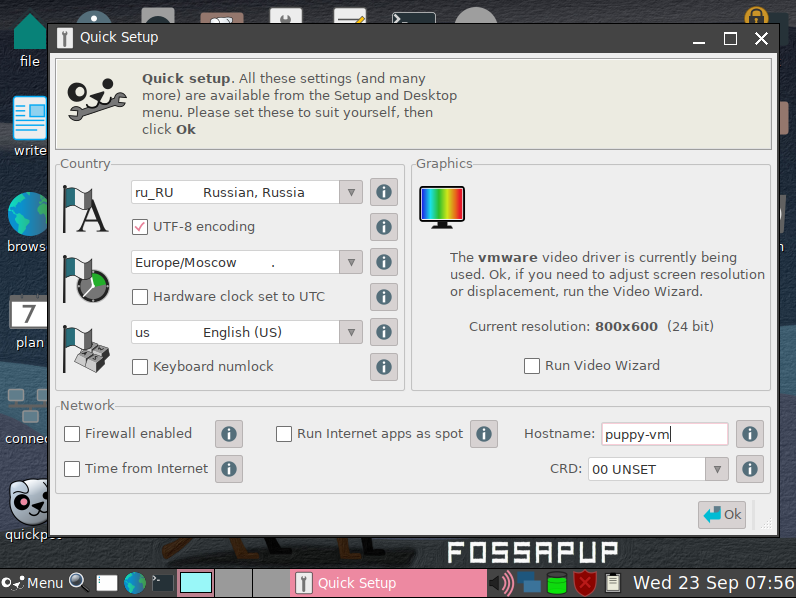Expand the CRD 00 UNSET dropdown arrow

[x=717, y=470]
